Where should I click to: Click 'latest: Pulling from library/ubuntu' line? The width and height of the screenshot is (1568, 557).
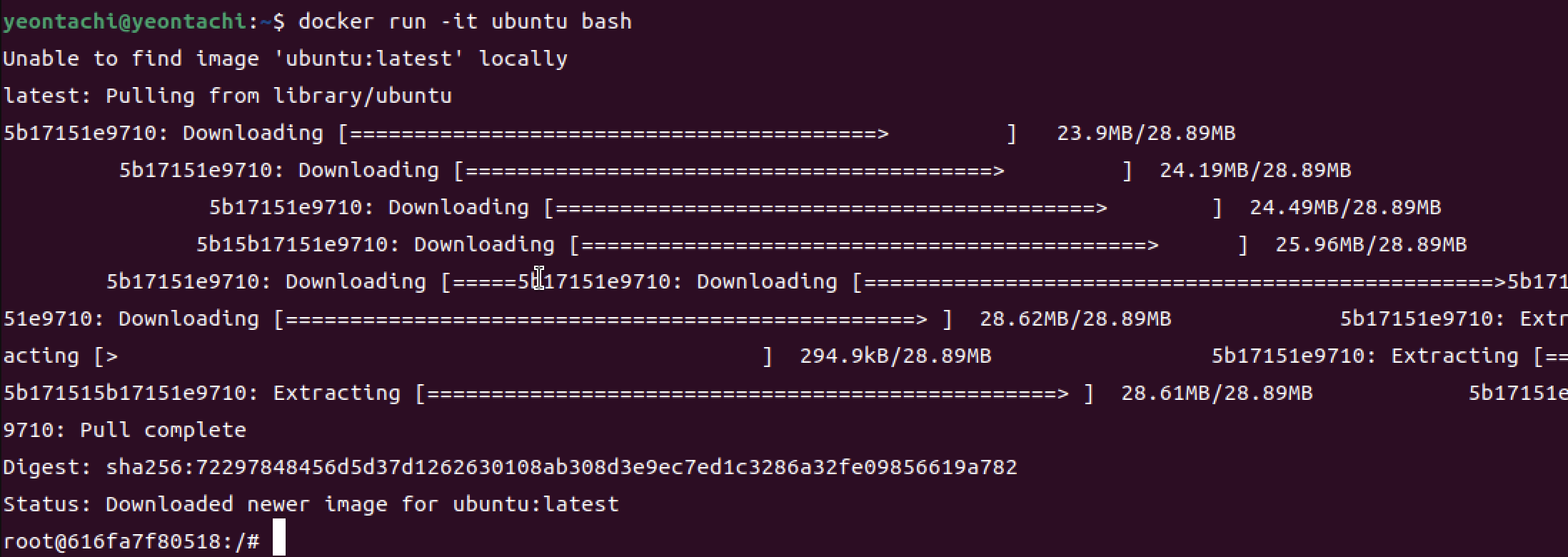228,96
